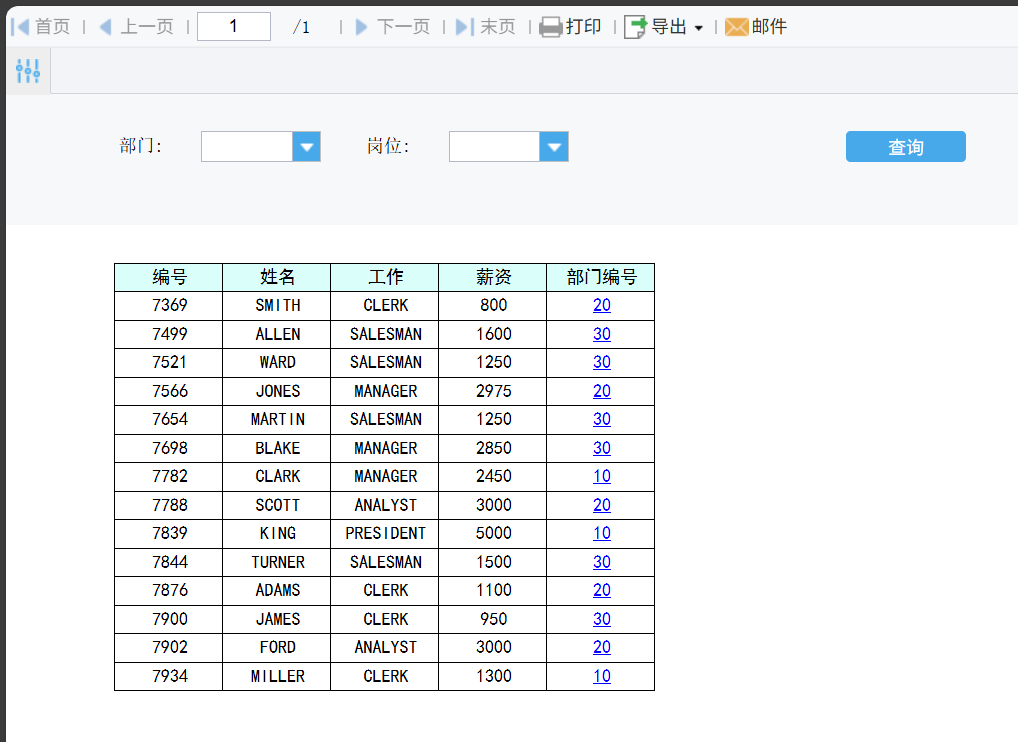Click employee number 7934
This screenshot has width=1018, height=742.
169,676
